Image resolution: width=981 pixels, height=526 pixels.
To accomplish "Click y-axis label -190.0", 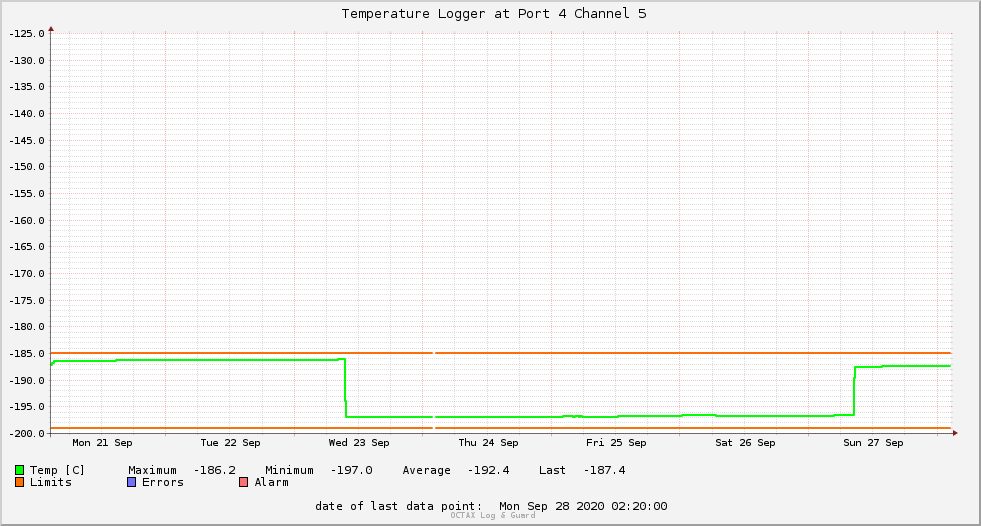I will click(27, 381).
